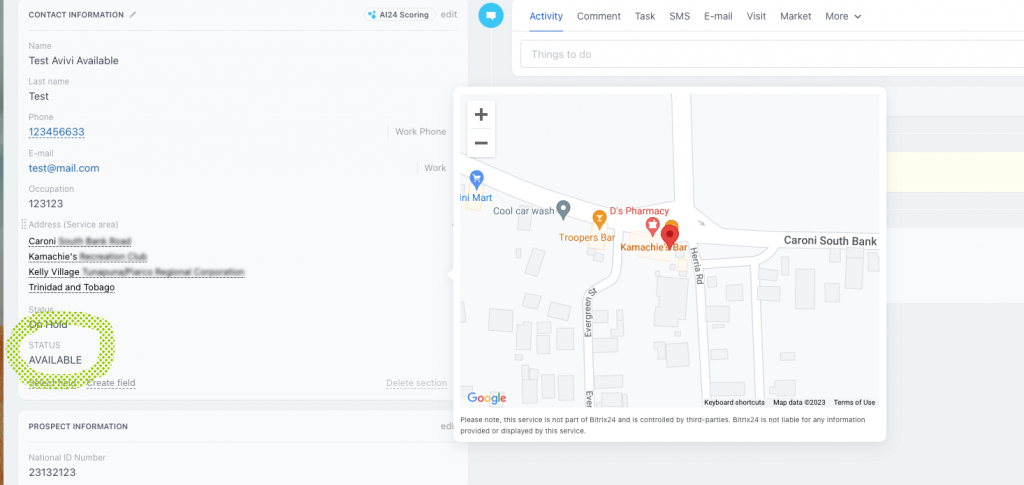Expand the More dropdown menu

tap(843, 16)
